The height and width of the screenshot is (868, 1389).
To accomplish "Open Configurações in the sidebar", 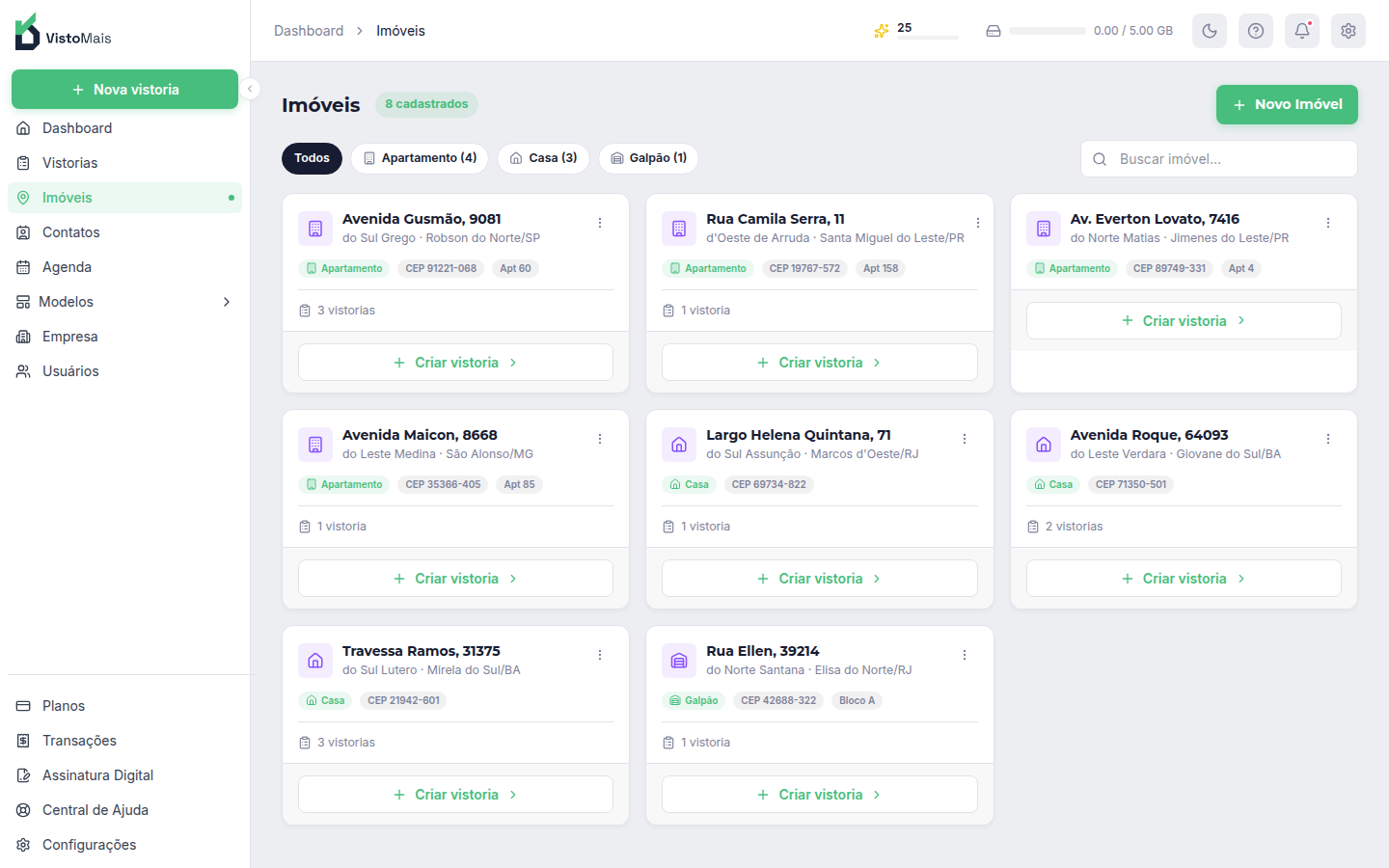I will (x=124, y=845).
